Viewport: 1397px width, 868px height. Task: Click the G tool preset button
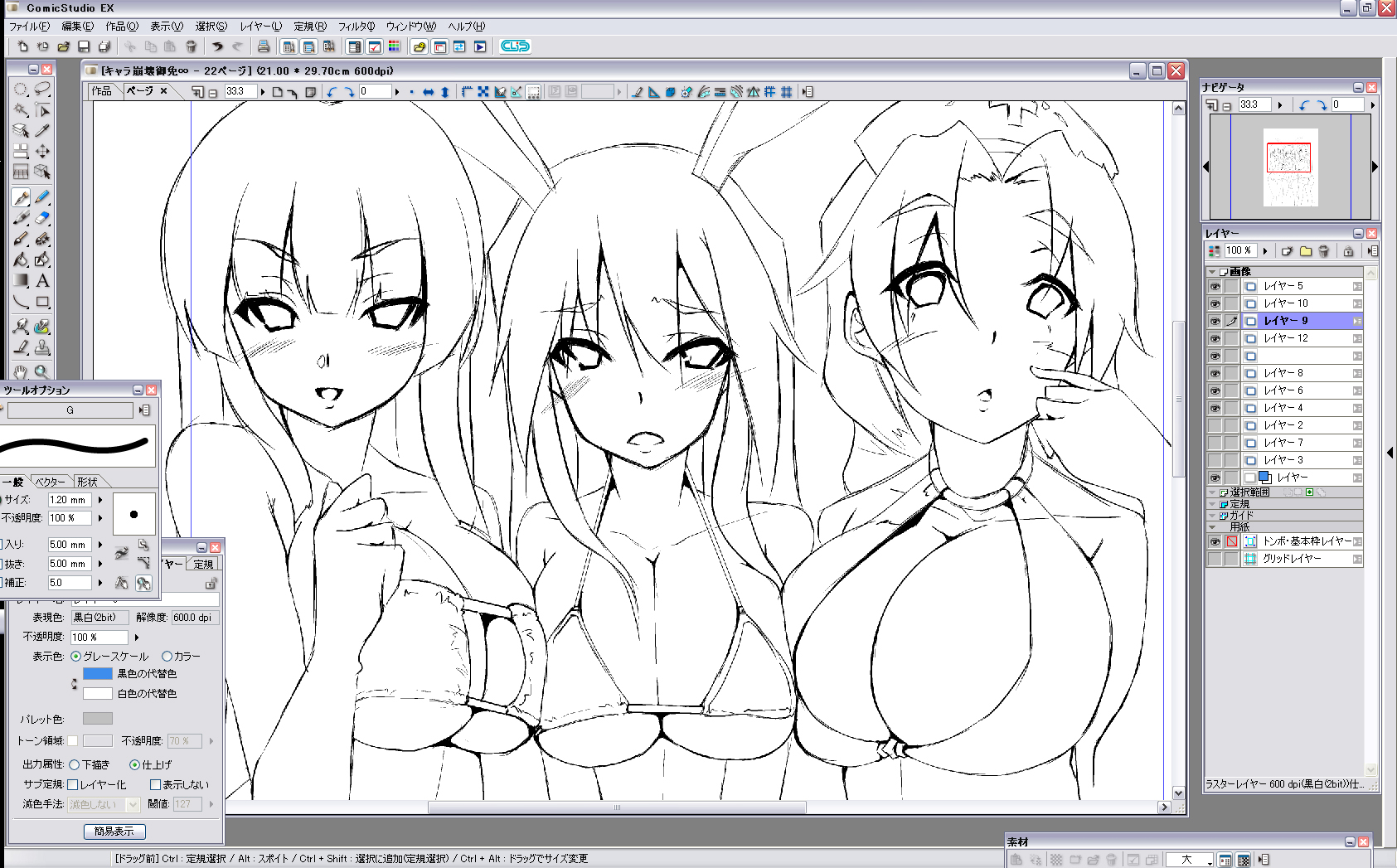pos(70,410)
